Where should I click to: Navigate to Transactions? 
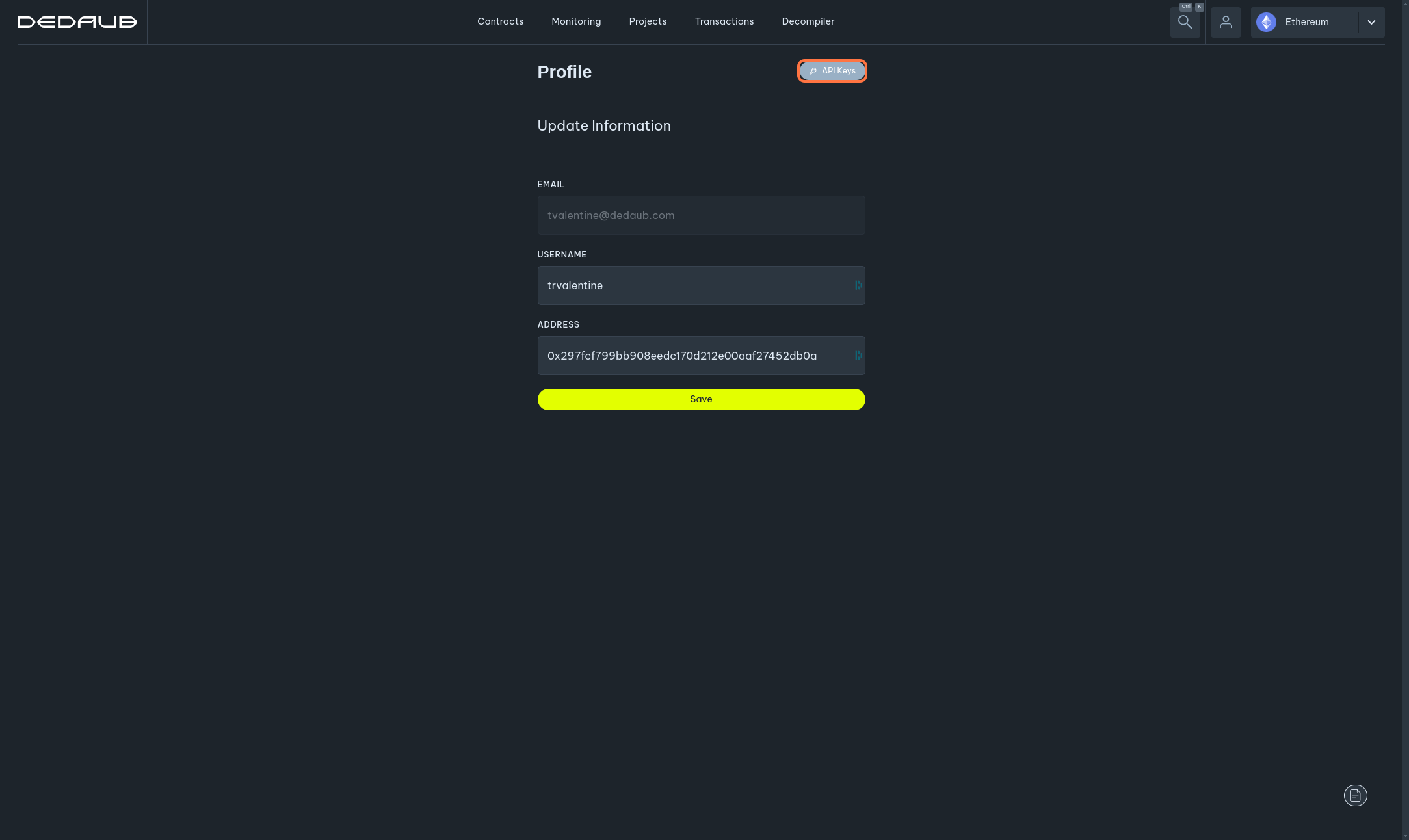click(x=724, y=21)
